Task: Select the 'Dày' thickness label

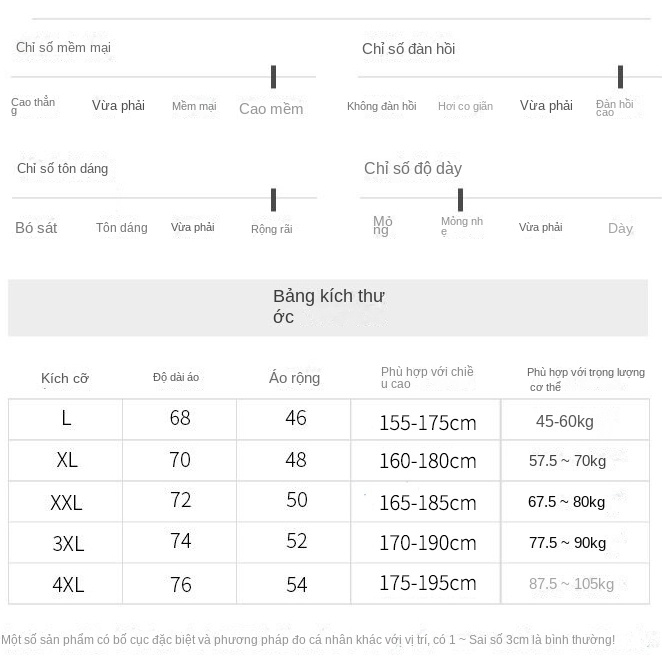Action: coord(620,228)
